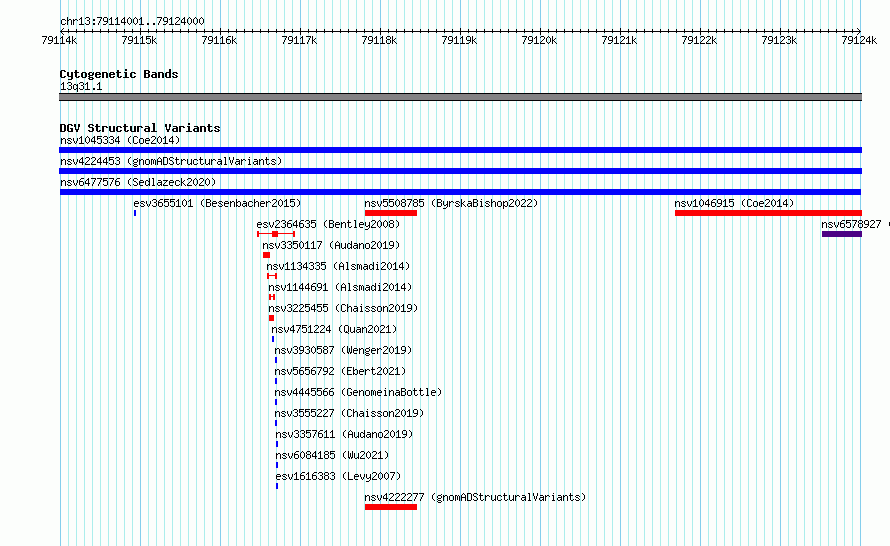Select the purple bar under nsv6578927

pos(842,234)
